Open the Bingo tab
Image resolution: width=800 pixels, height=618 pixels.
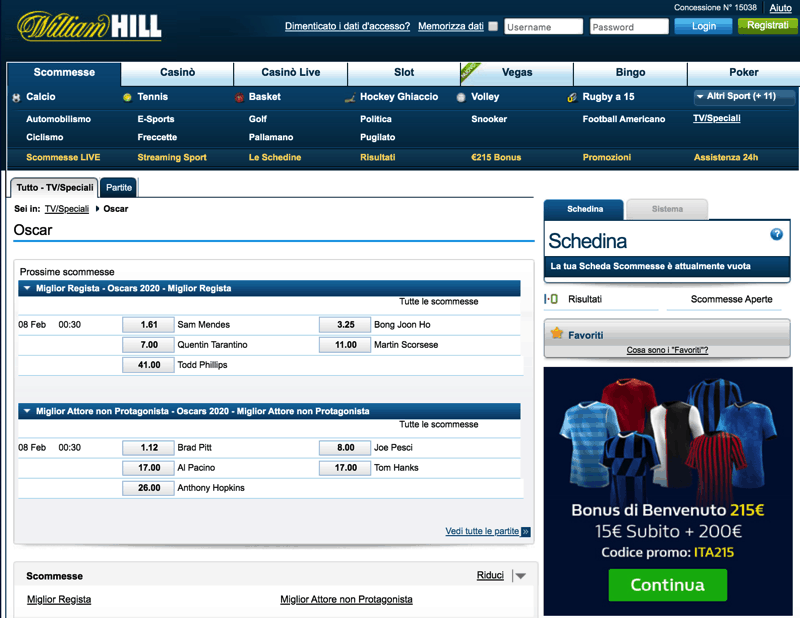pyautogui.click(x=631, y=72)
